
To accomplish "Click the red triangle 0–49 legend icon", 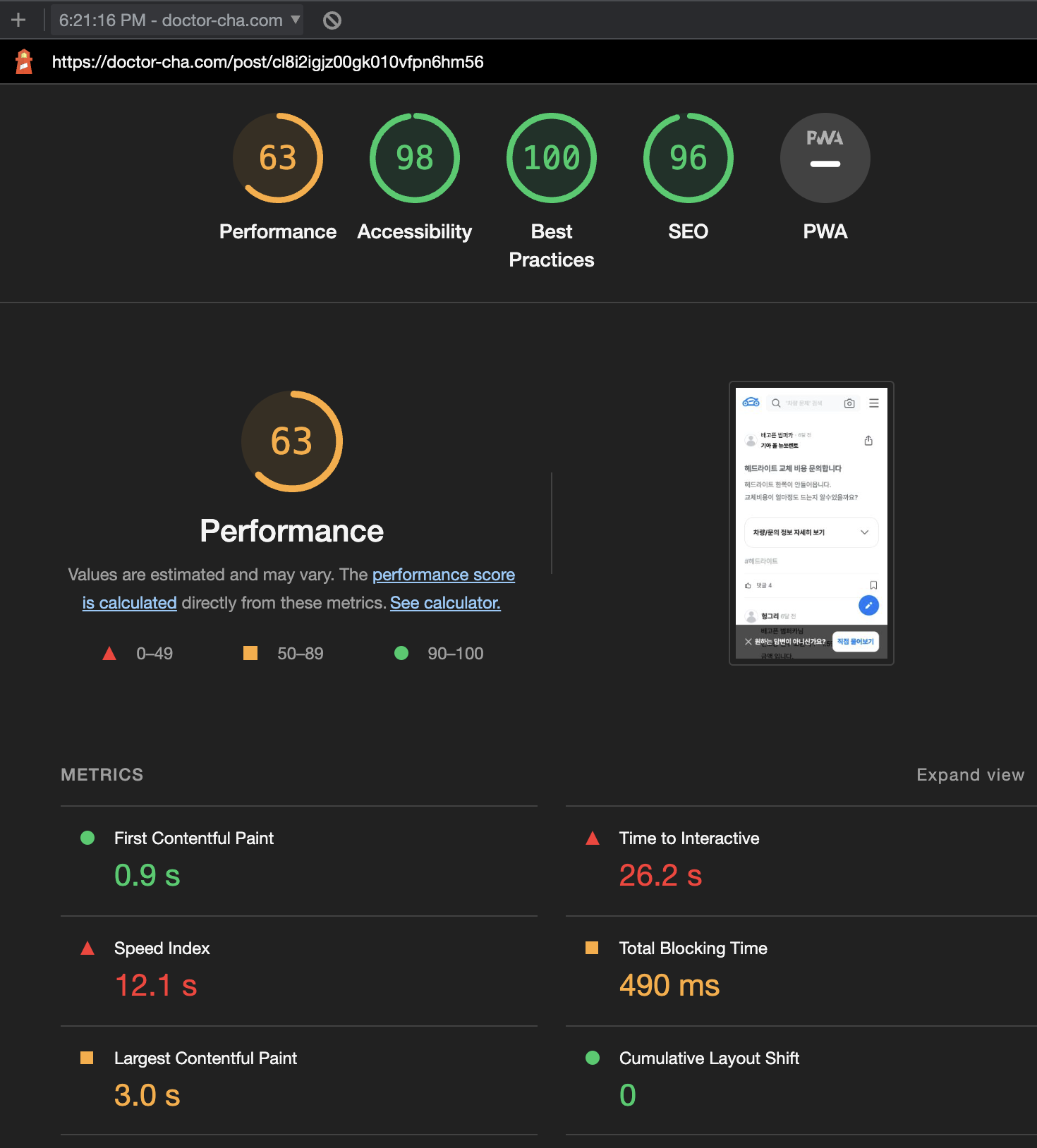I will tap(109, 654).
